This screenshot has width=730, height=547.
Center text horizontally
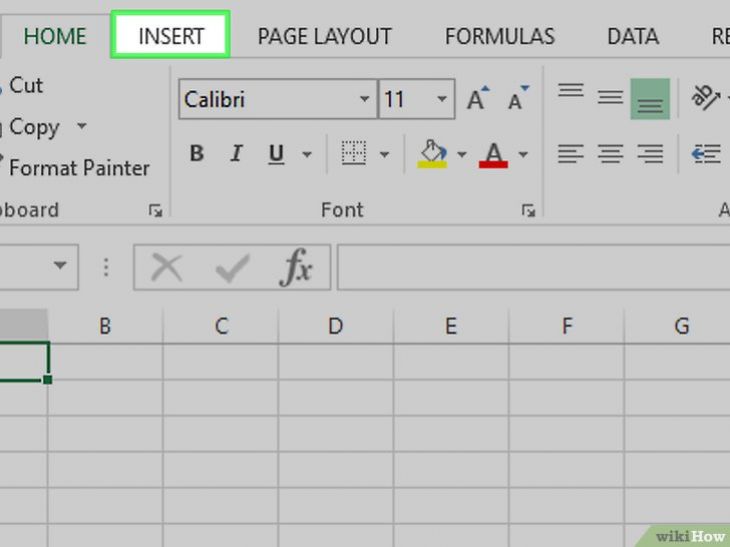[x=610, y=154]
